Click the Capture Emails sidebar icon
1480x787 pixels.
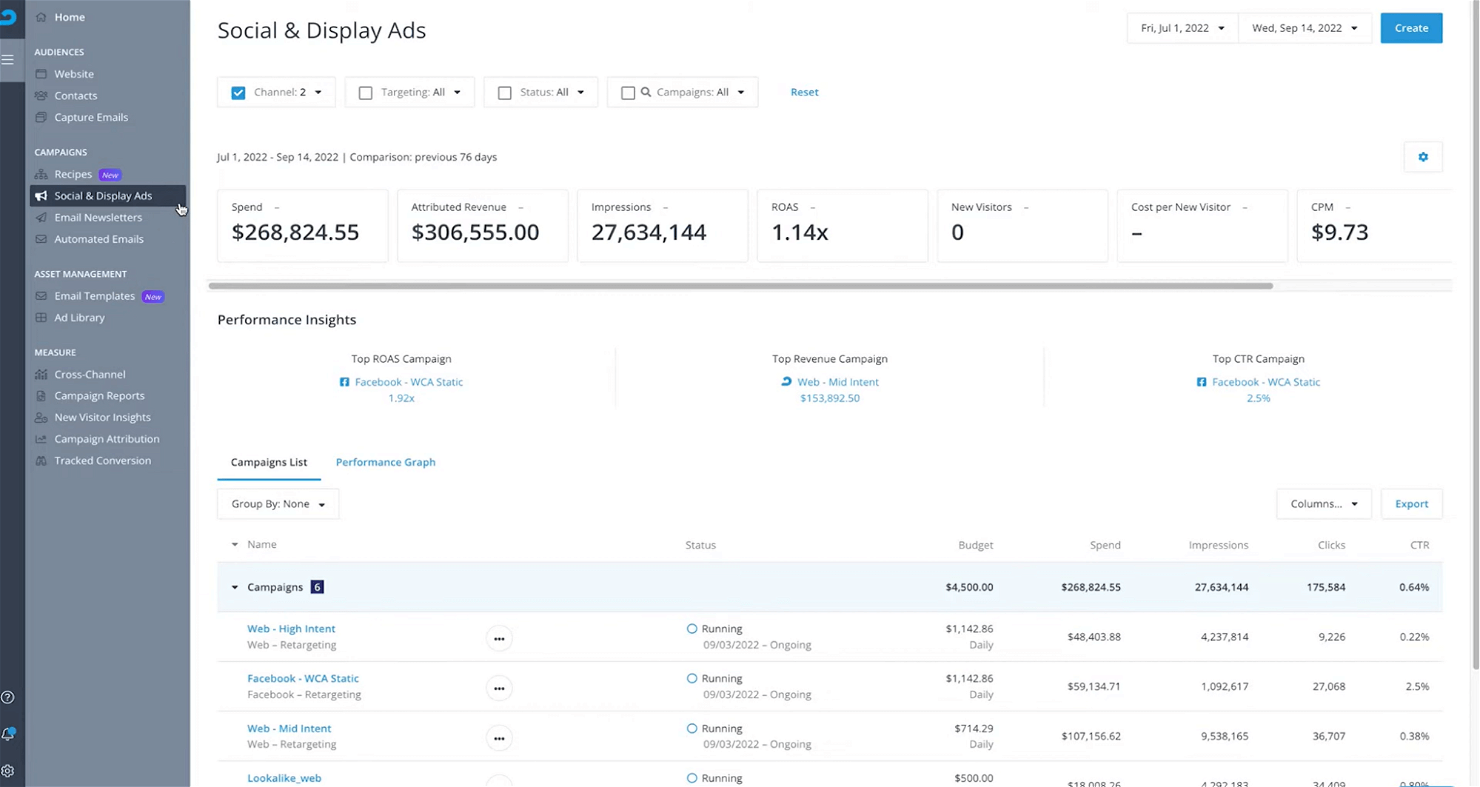(x=41, y=117)
